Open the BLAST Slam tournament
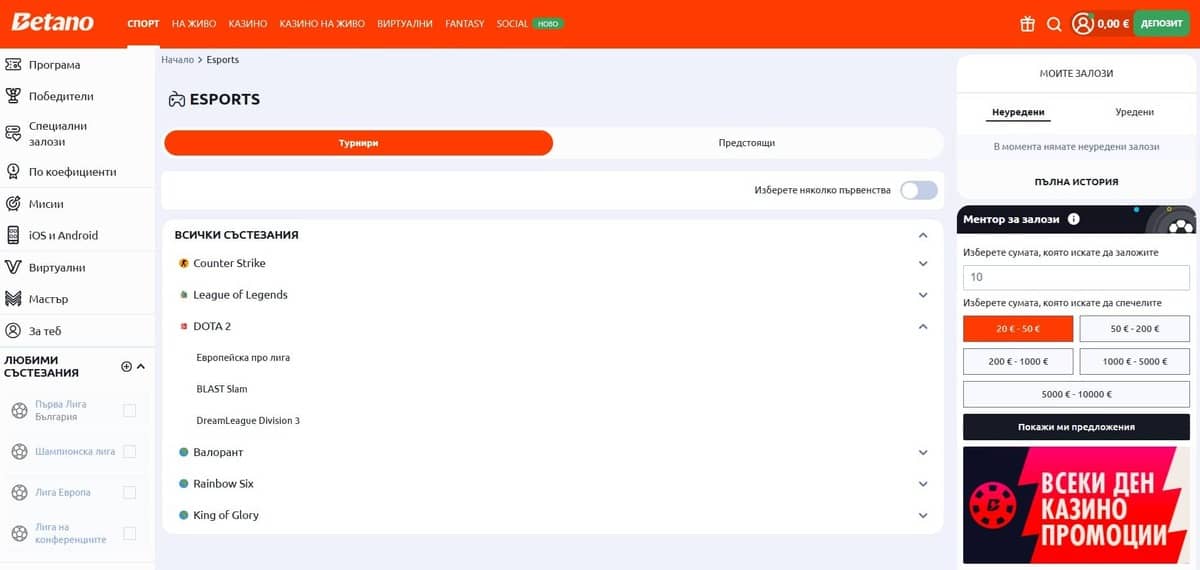This screenshot has width=1200, height=570. point(222,389)
